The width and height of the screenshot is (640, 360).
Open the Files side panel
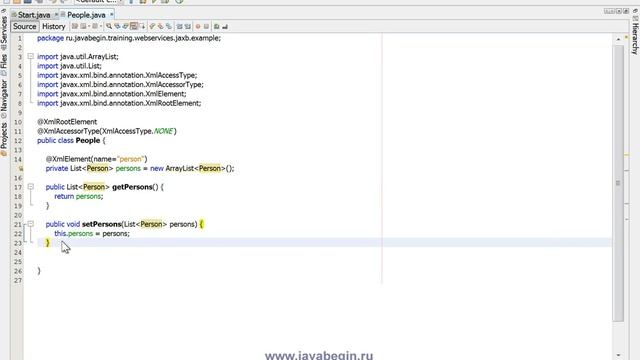4,64
